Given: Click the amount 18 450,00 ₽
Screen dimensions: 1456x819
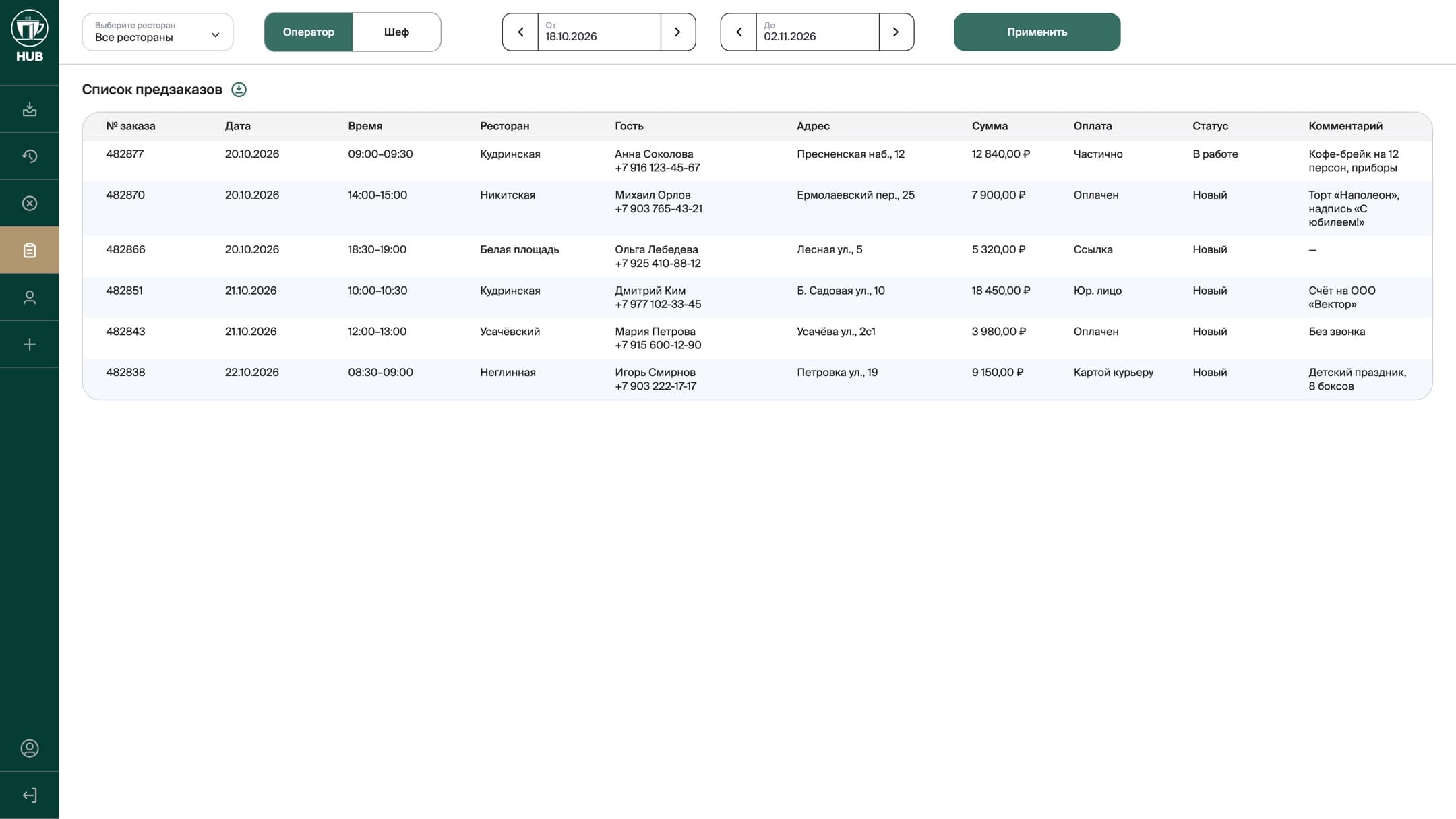Looking at the screenshot, I should pyautogui.click(x=1001, y=291).
